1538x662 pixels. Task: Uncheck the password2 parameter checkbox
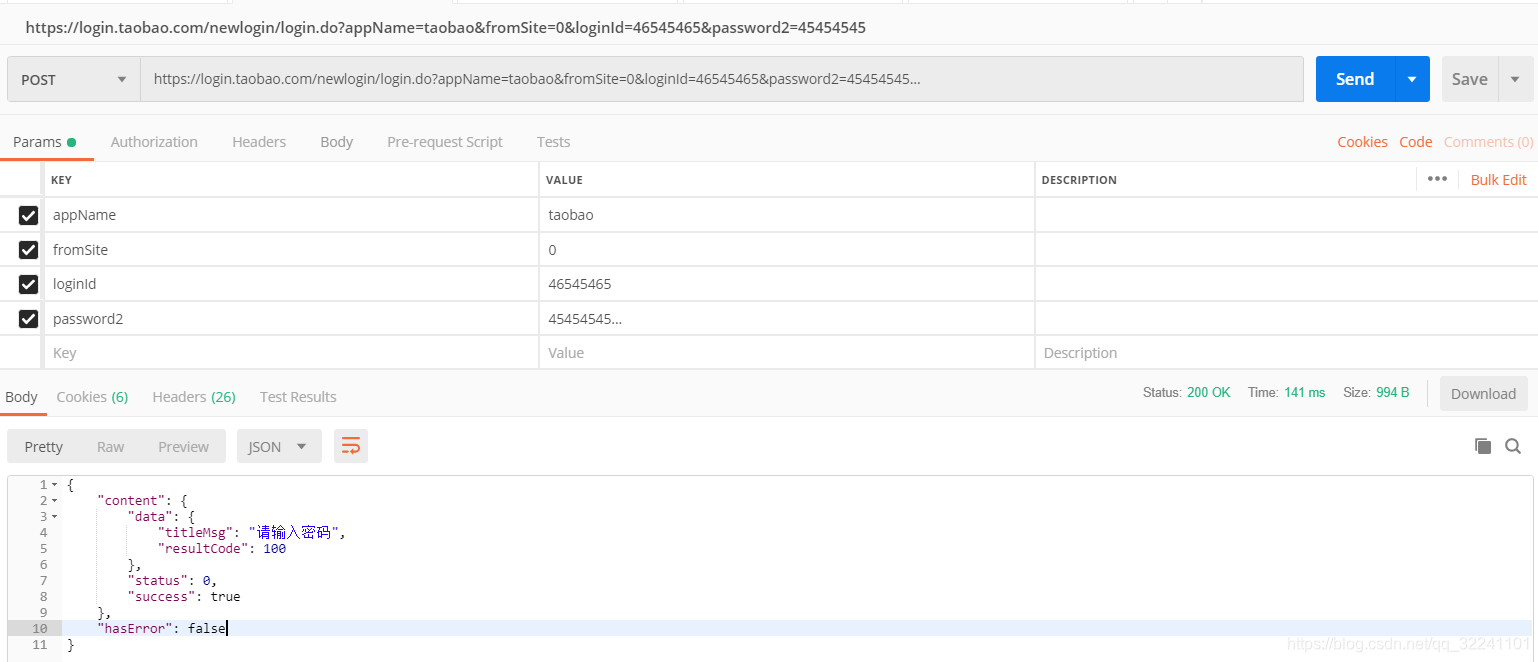click(28, 319)
